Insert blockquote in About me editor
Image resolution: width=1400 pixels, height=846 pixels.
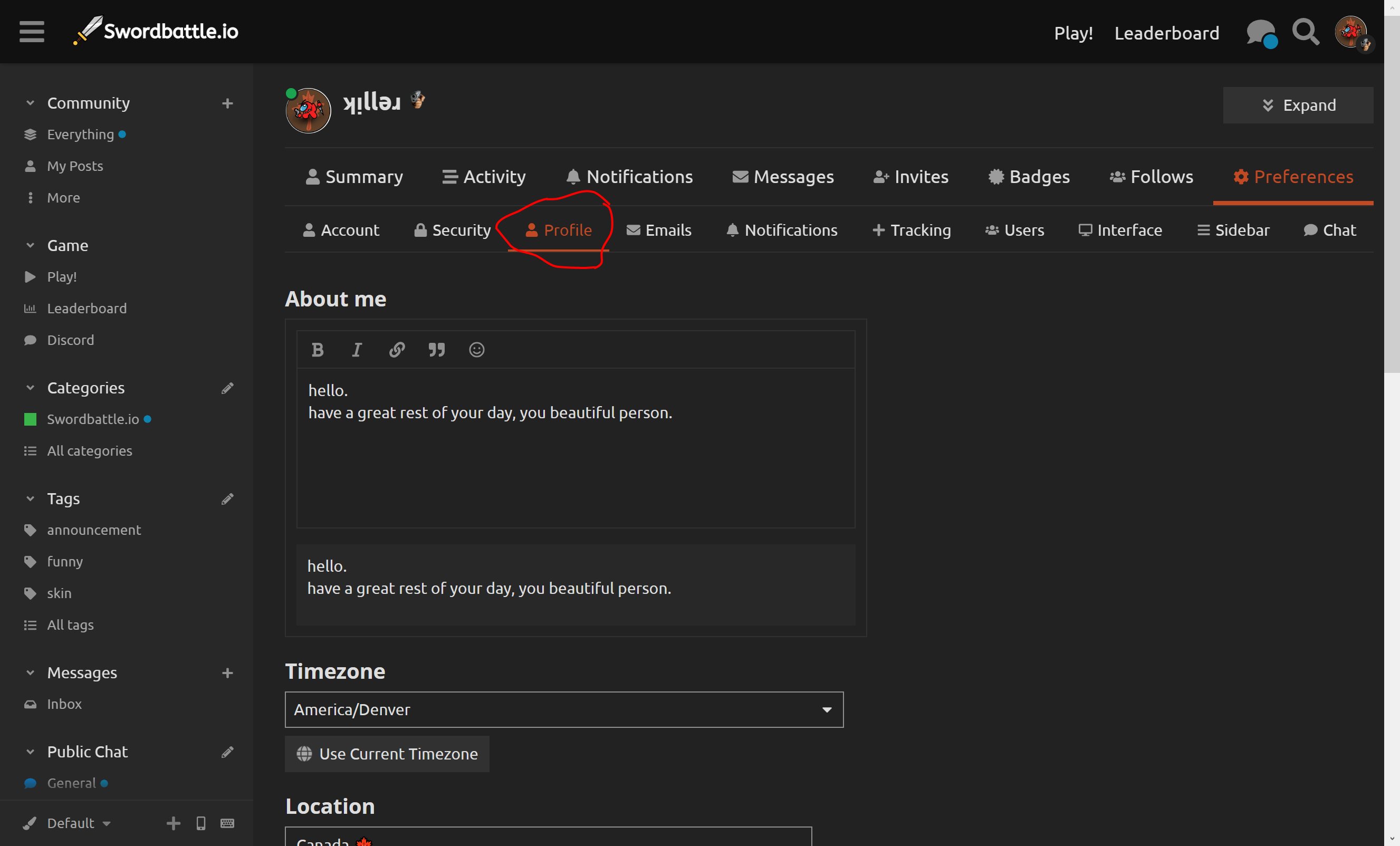[x=436, y=349]
